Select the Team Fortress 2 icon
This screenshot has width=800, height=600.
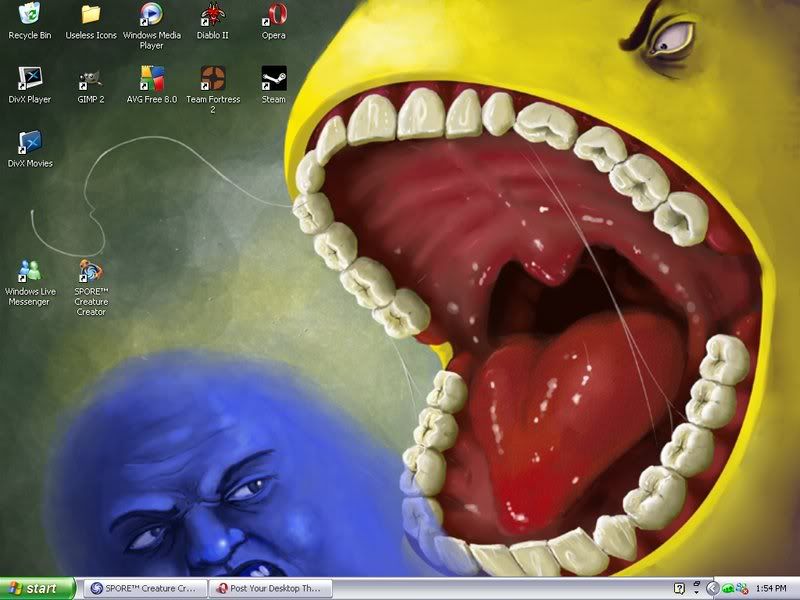212,79
